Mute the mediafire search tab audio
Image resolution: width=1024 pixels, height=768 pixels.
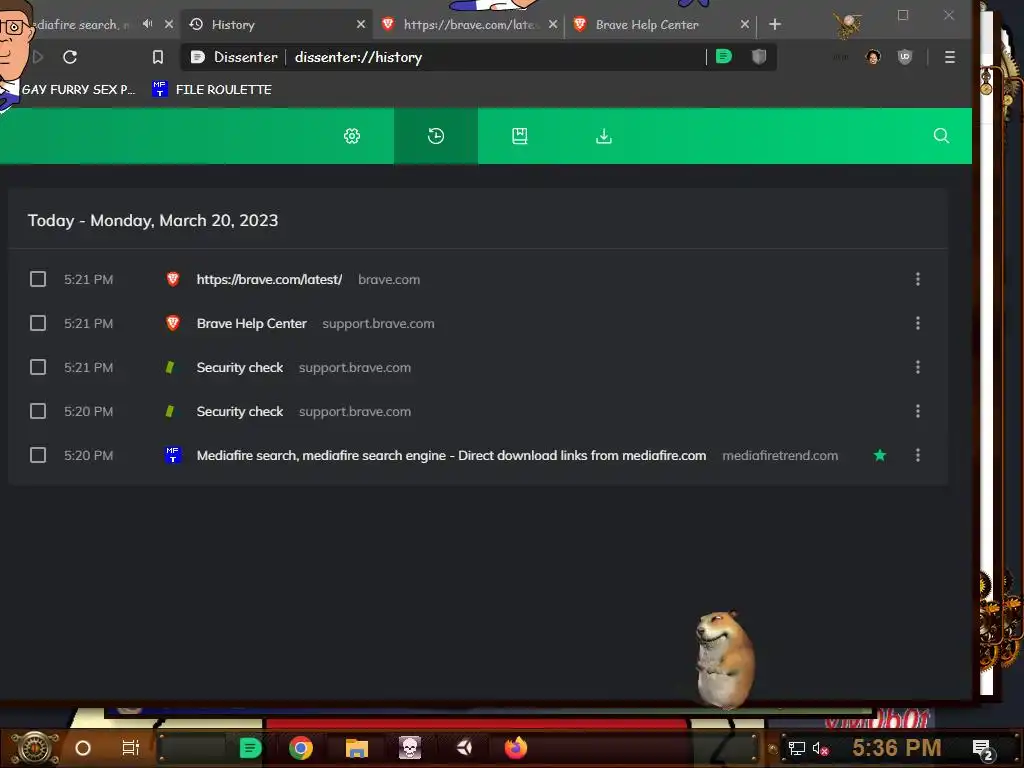pyautogui.click(x=148, y=24)
